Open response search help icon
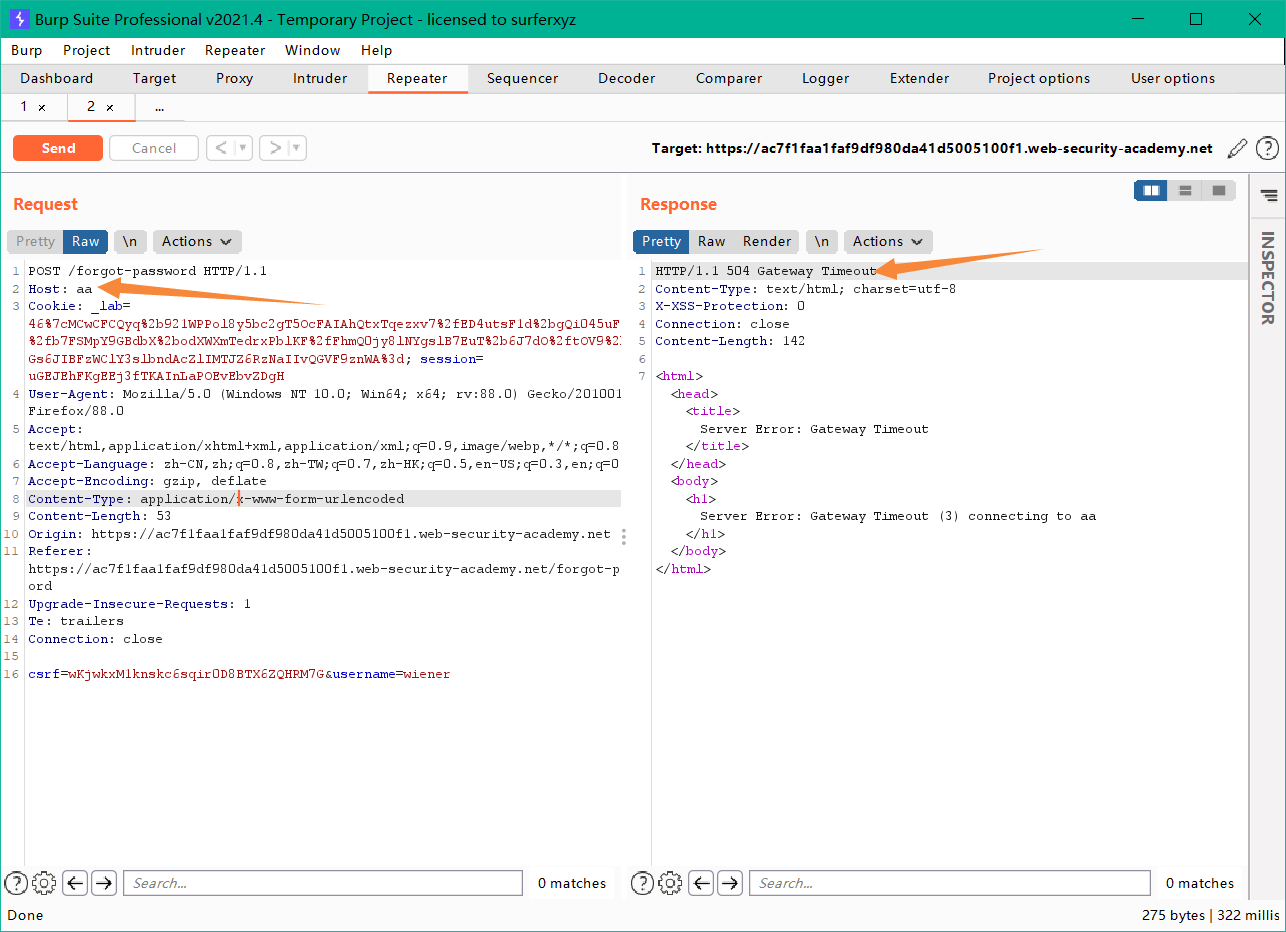 click(x=642, y=883)
